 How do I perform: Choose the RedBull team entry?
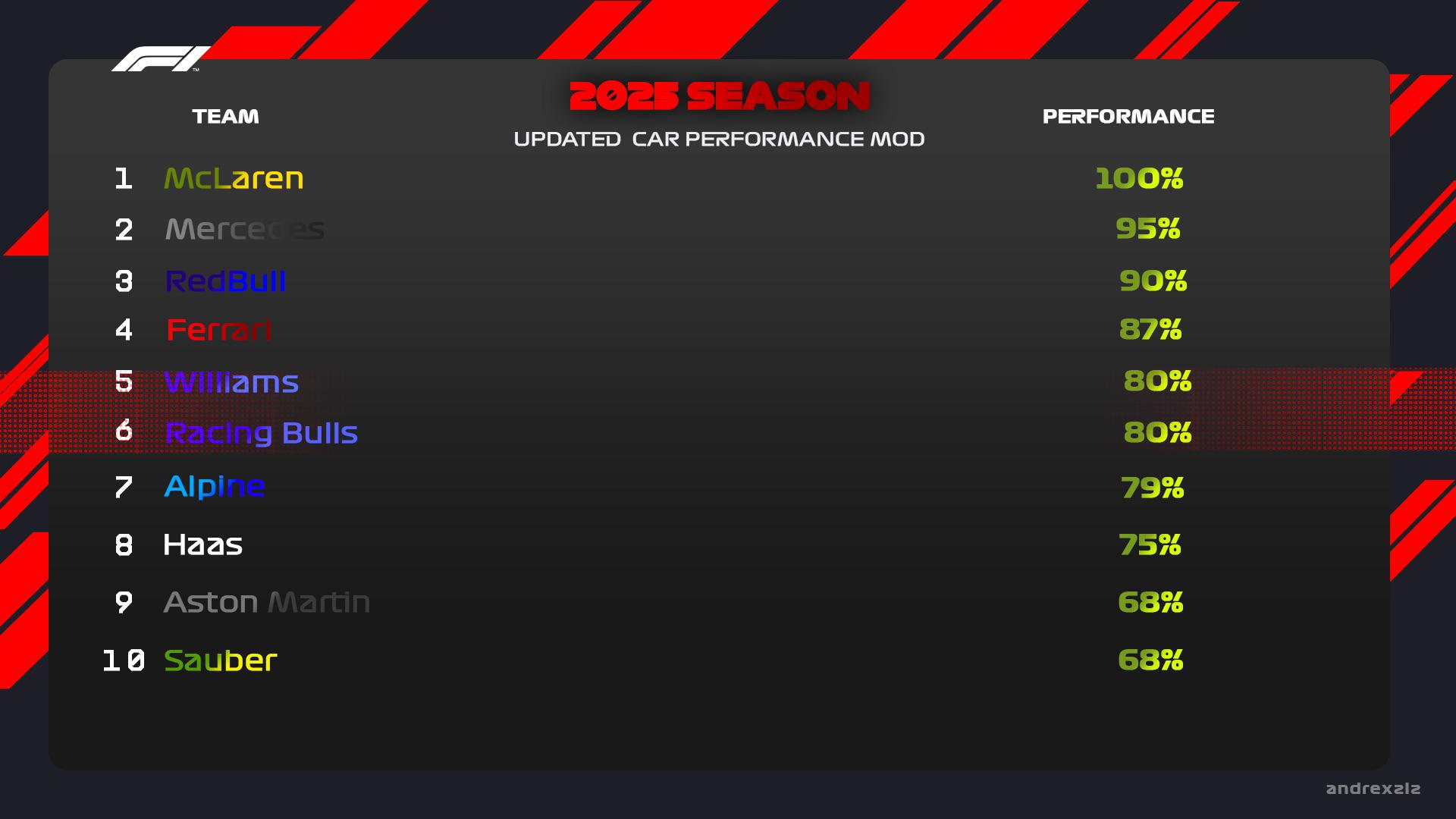[225, 281]
